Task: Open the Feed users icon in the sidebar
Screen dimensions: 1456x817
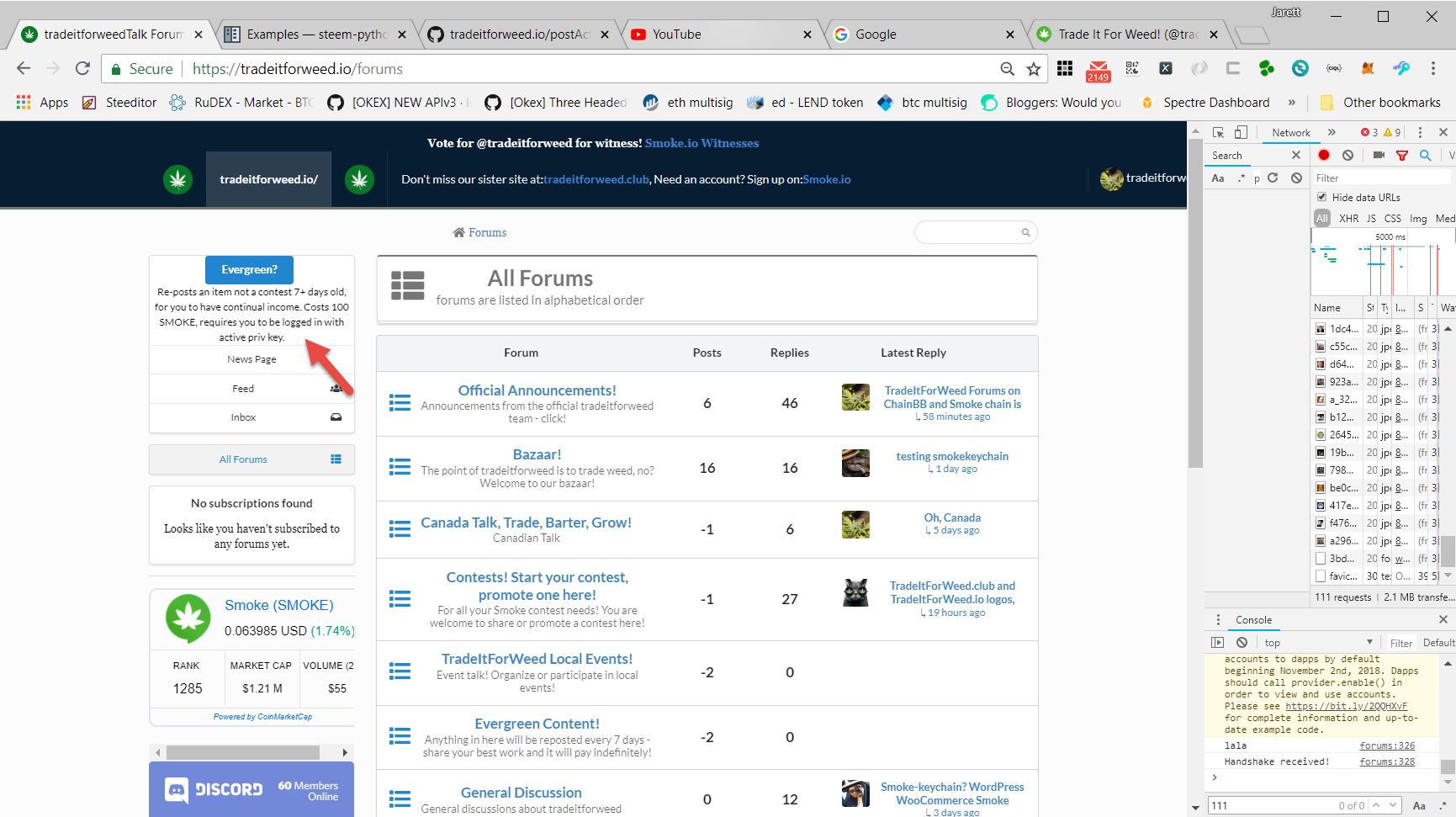Action: 336,388
